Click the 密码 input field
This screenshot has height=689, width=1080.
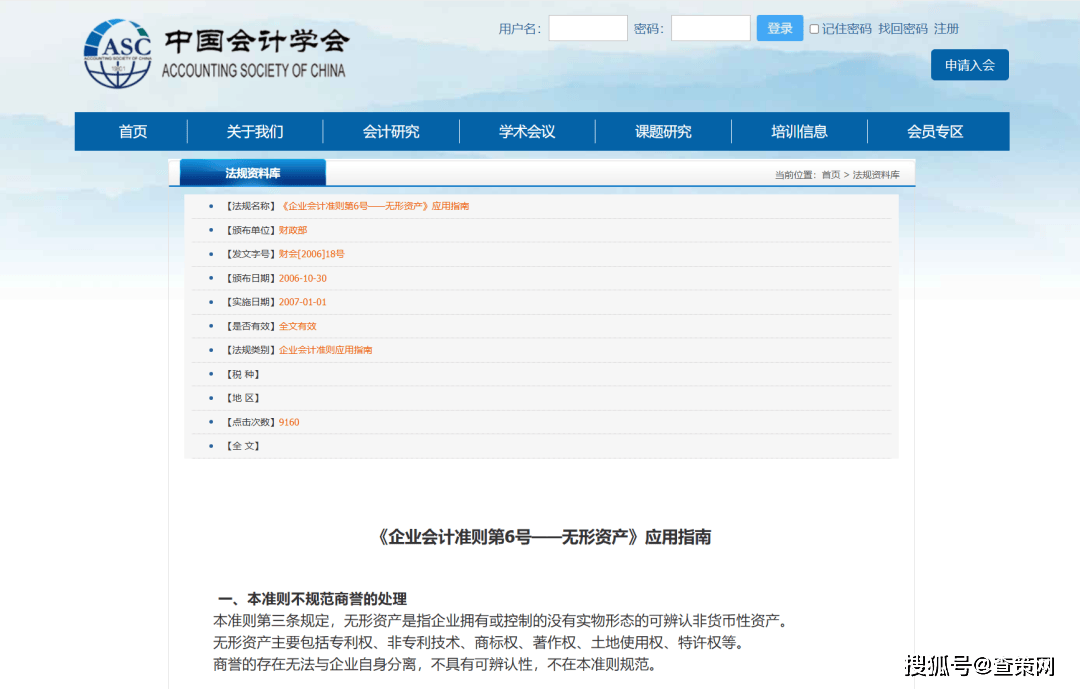tap(710, 29)
